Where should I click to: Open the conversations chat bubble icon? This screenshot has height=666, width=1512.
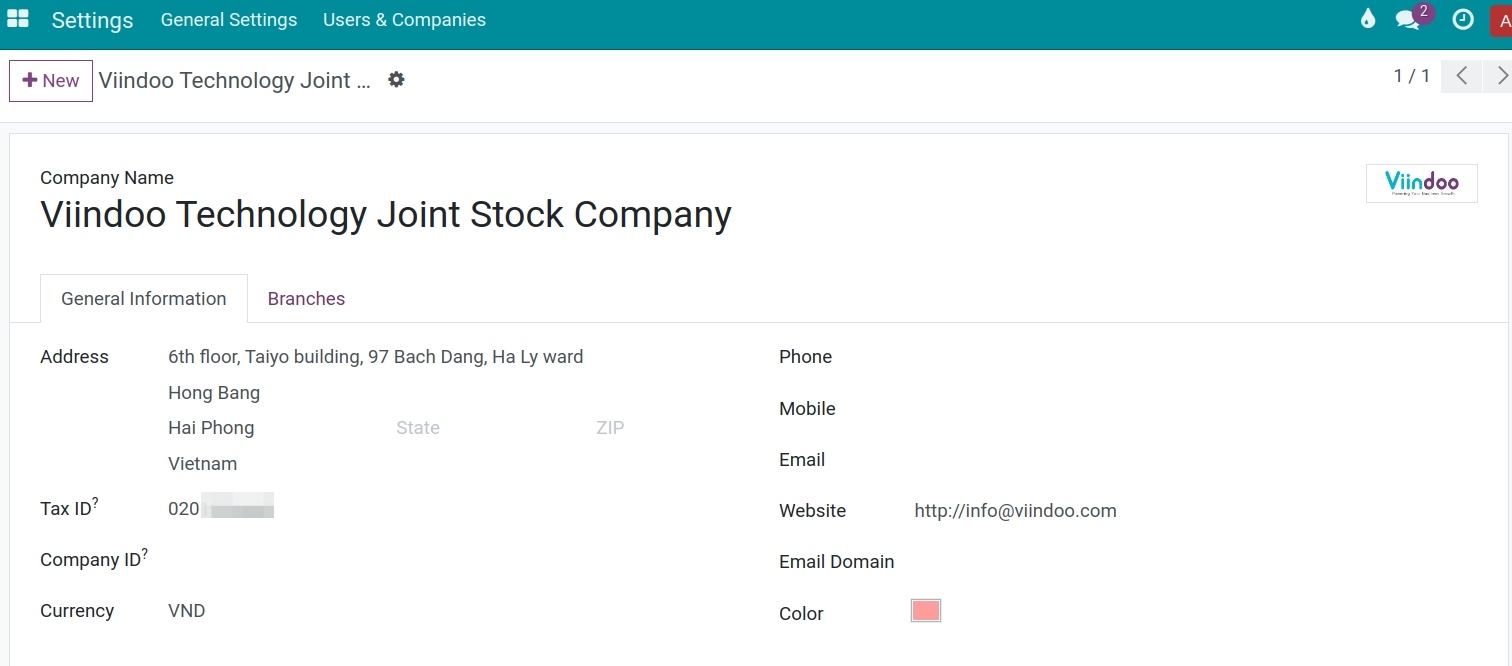1409,20
